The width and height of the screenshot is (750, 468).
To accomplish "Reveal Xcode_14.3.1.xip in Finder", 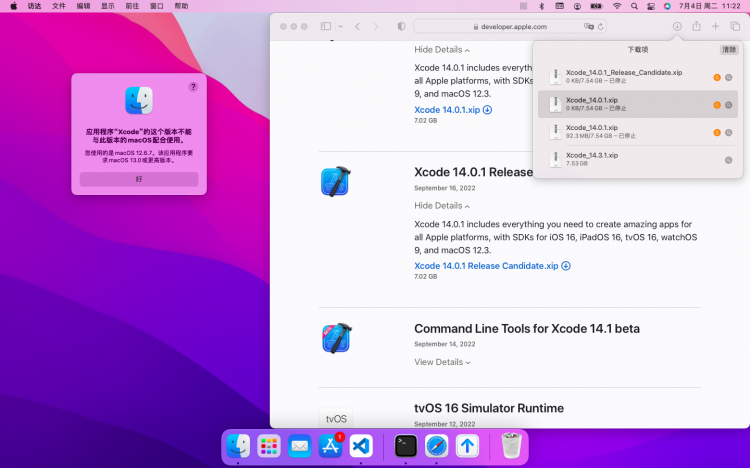I will tap(728, 160).
